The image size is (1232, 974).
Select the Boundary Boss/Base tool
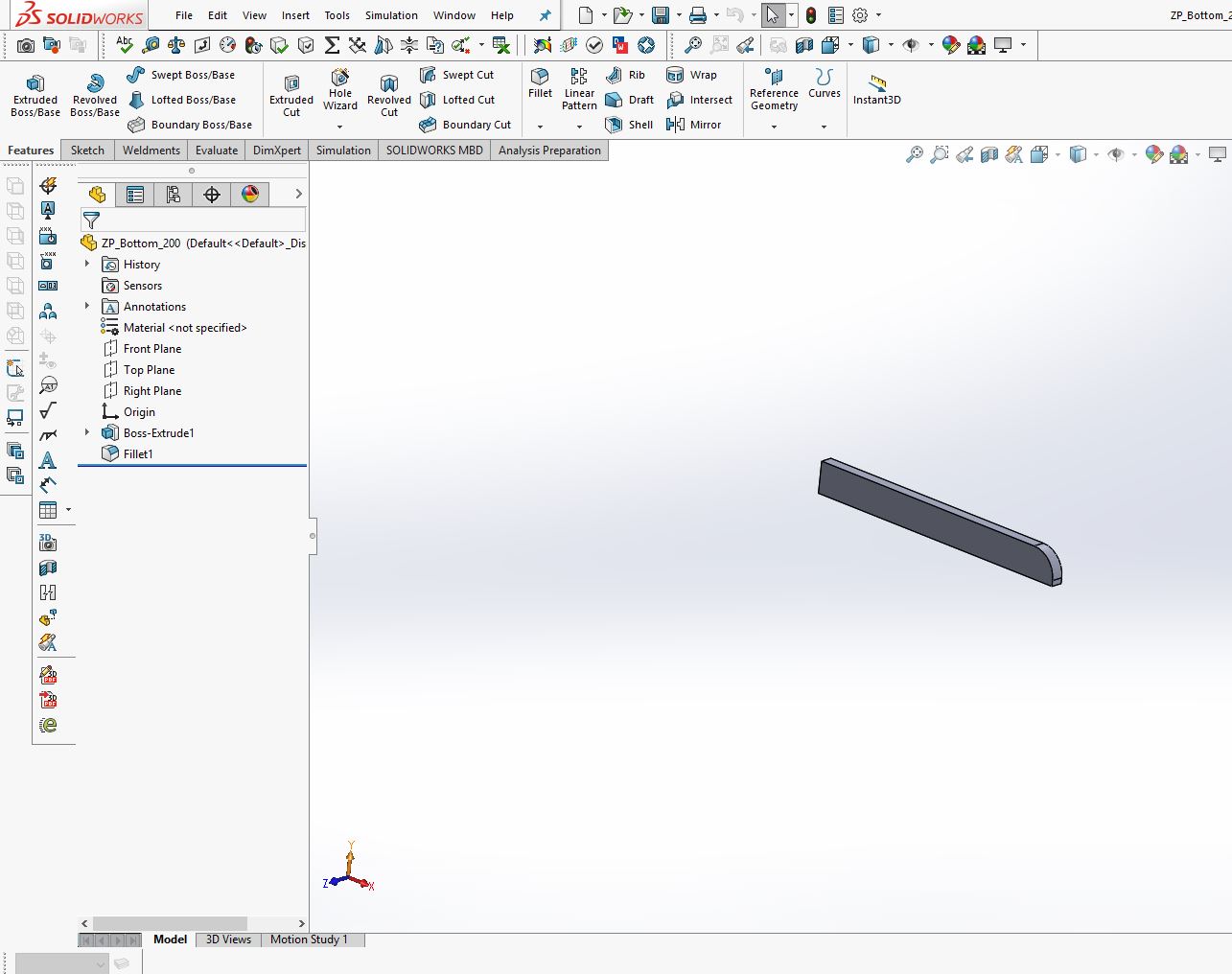coord(190,125)
